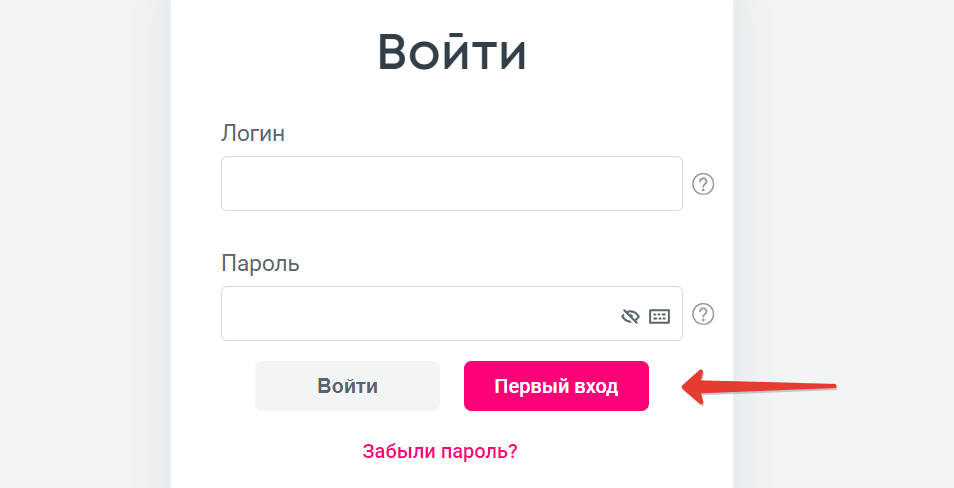Click the help icon beside Пароль field
Screen dimensions: 954x488
pos(703,314)
